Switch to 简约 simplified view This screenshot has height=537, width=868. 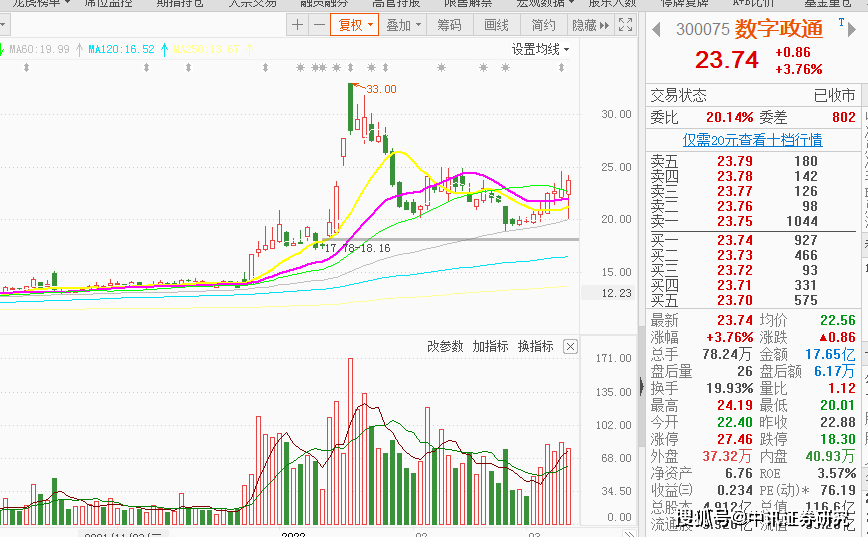(x=543, y=25)
